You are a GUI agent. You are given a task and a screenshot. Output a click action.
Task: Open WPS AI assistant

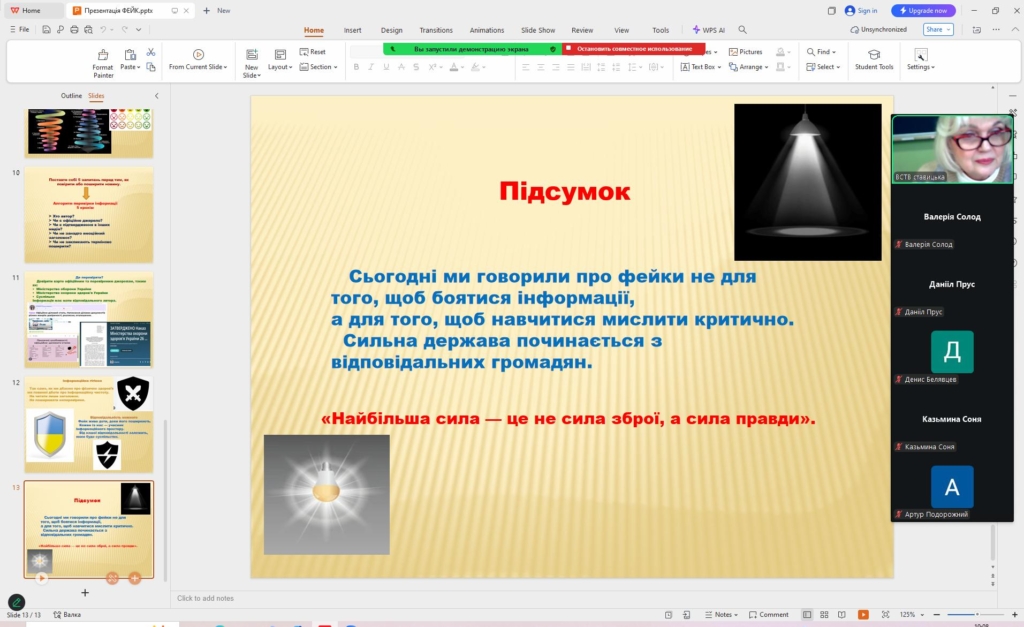click(x=709, y=30)
